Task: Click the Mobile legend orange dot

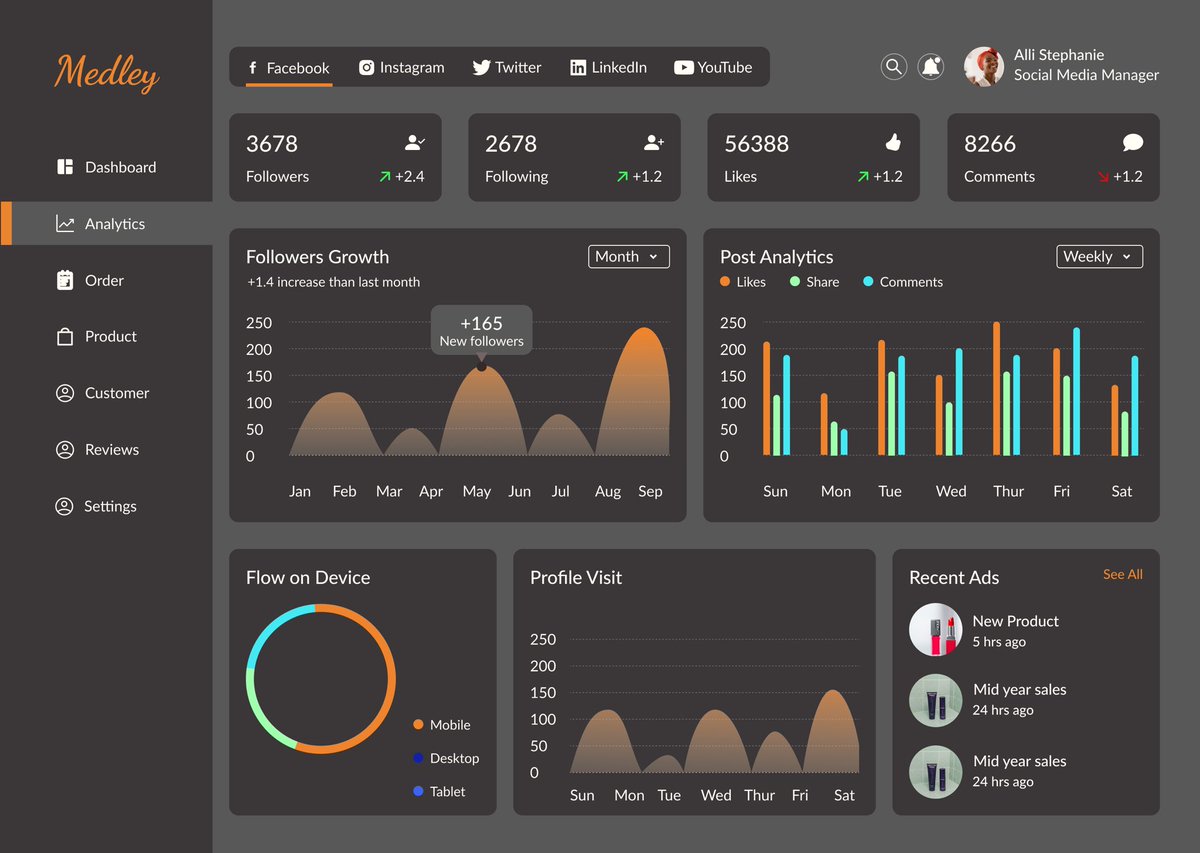Action: click(x=418, y=725)
